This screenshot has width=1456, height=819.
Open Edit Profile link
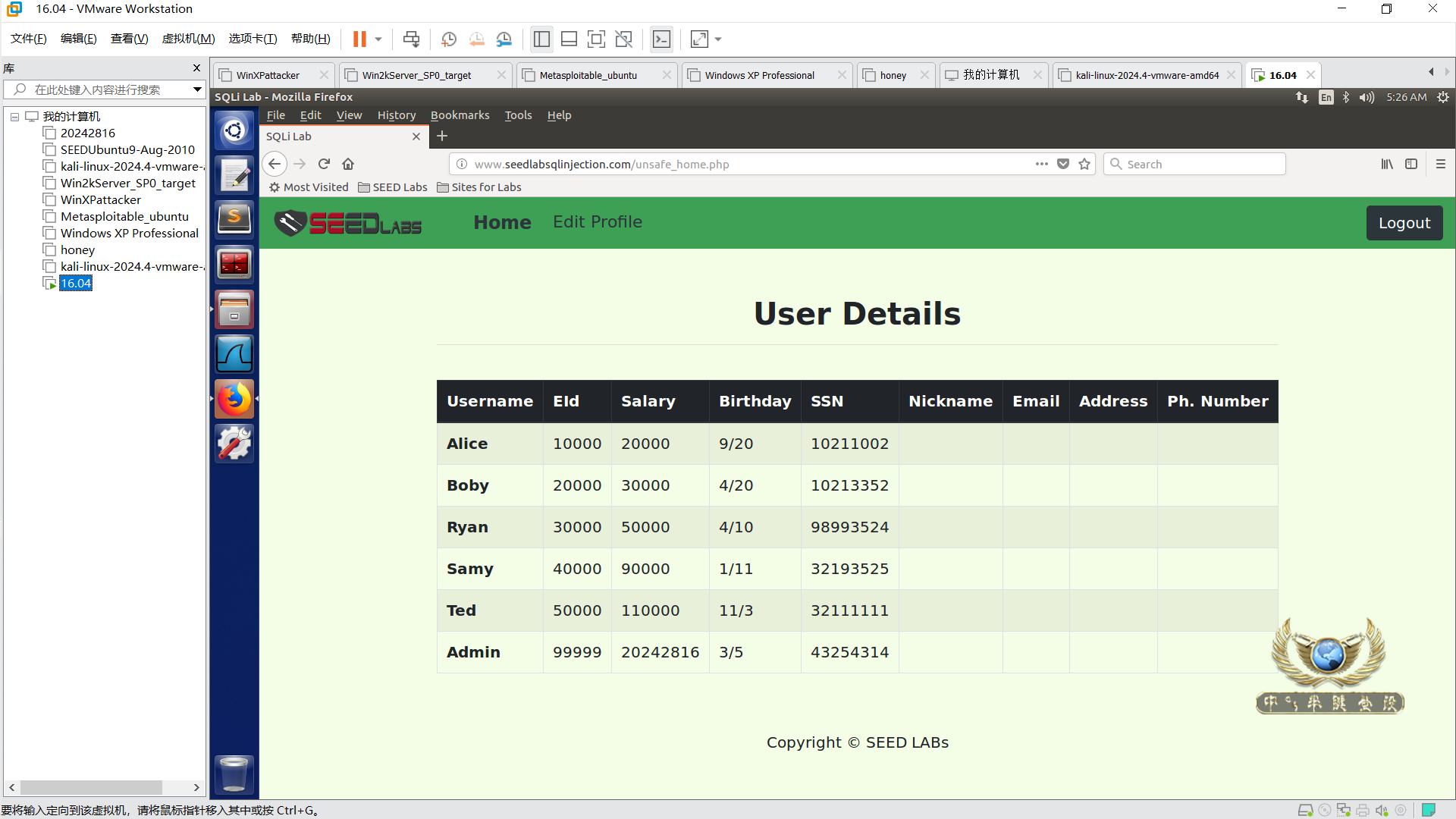coord(597,221)
